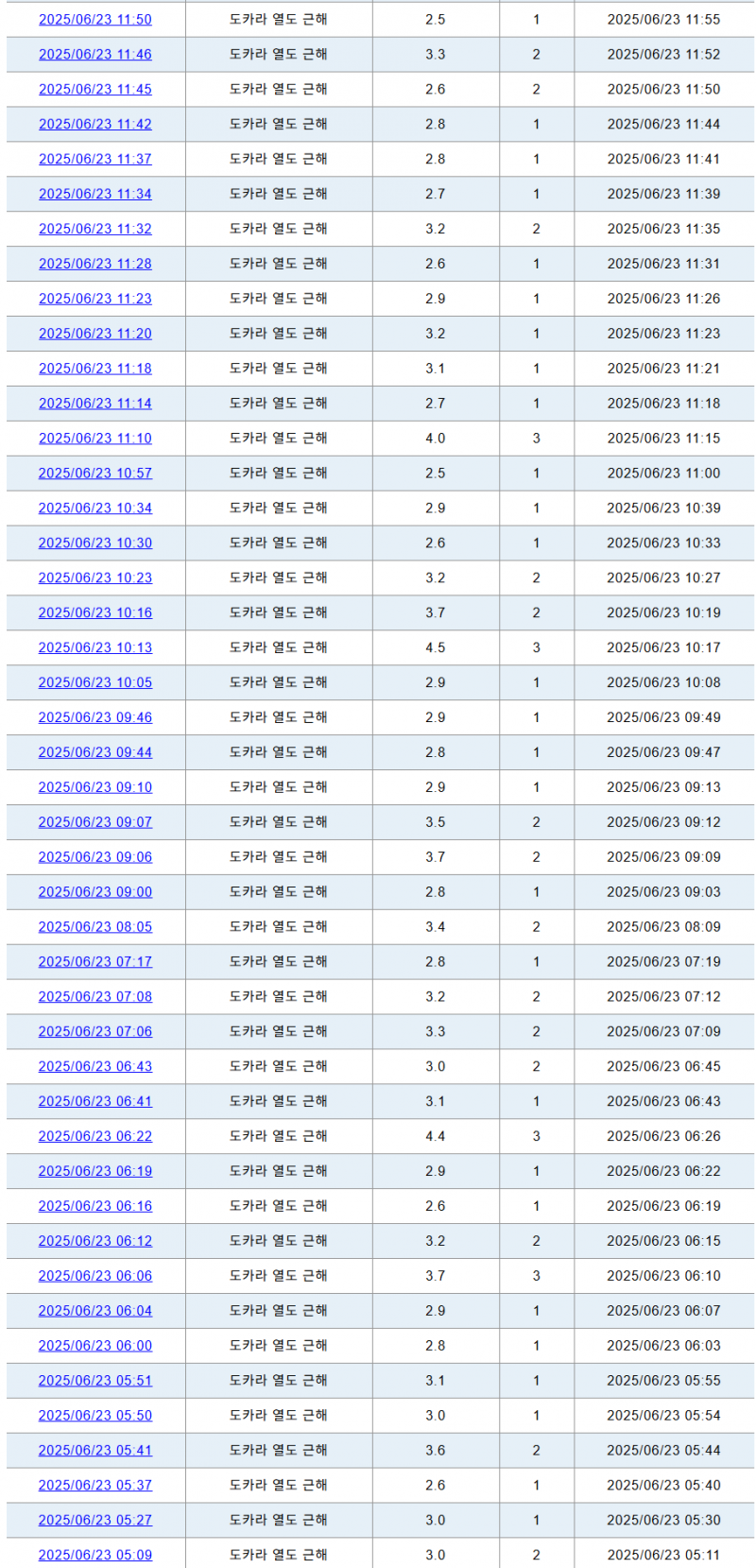This screenshot has width=756, height=1568.
Task: Open the 2025/06/23 09:46 earthquake link
Action: (x=95, y=718)
